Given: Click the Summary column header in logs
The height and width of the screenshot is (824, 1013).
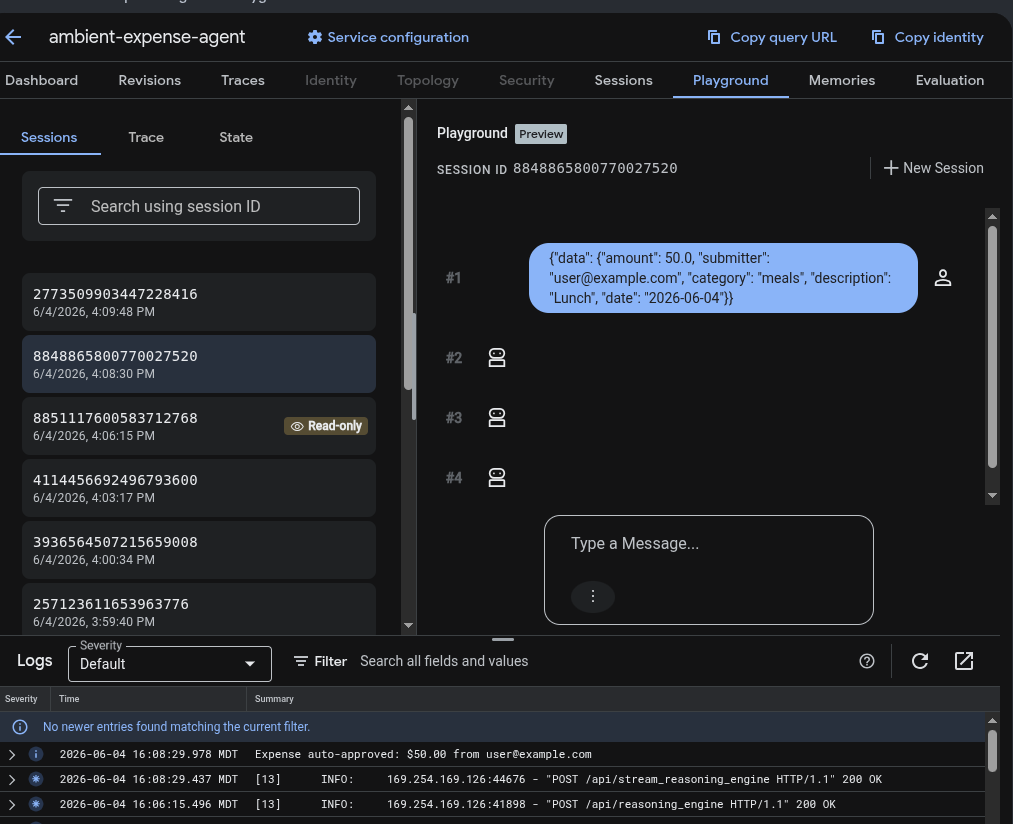Looking at the screenshot, I should [274, 699].
